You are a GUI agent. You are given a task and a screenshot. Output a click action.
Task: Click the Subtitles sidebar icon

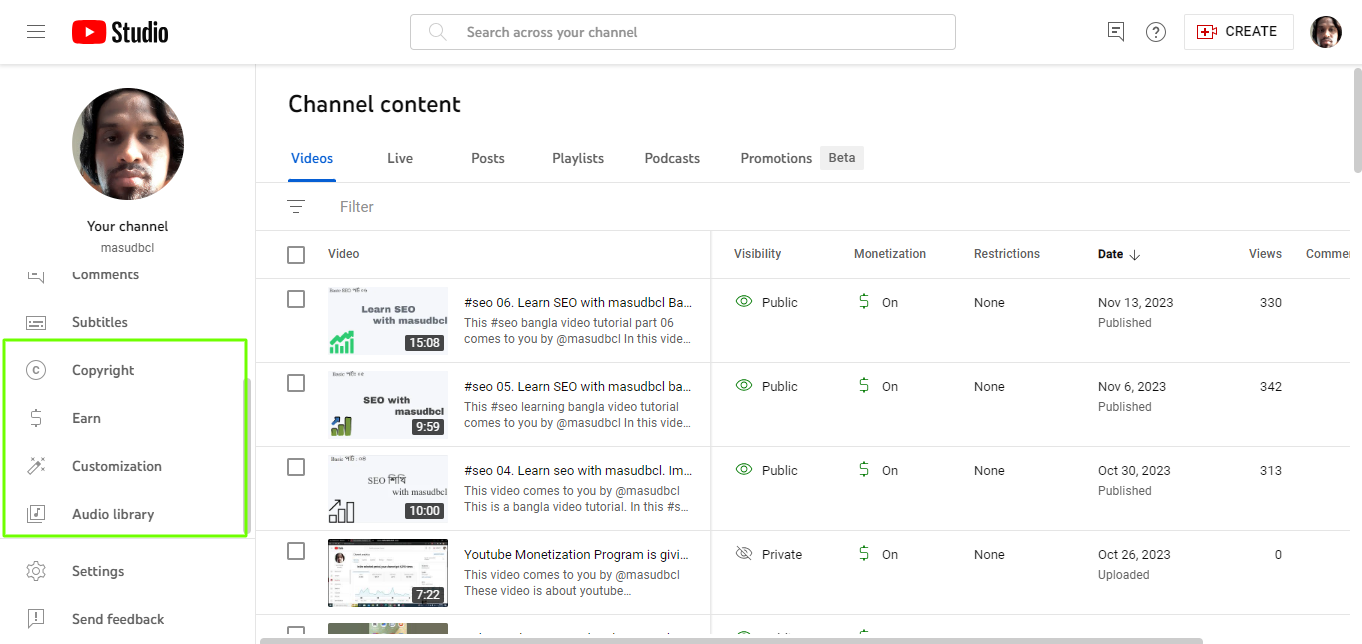pyautogui.click(x=36, y=322)
